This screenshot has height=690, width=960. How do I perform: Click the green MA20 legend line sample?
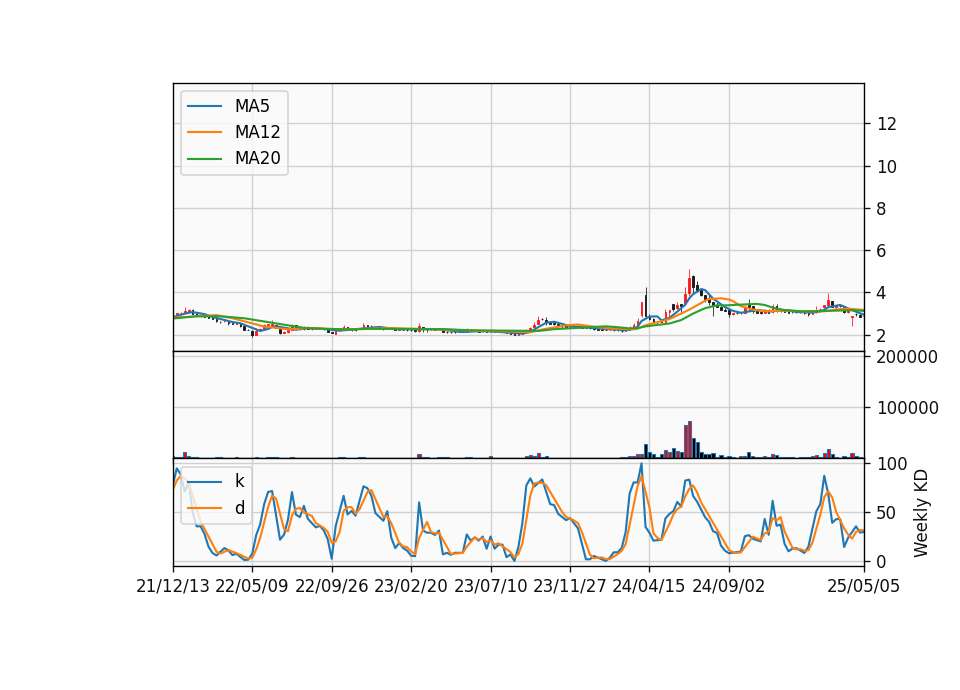pyautogui.click(x=204, y=159)
